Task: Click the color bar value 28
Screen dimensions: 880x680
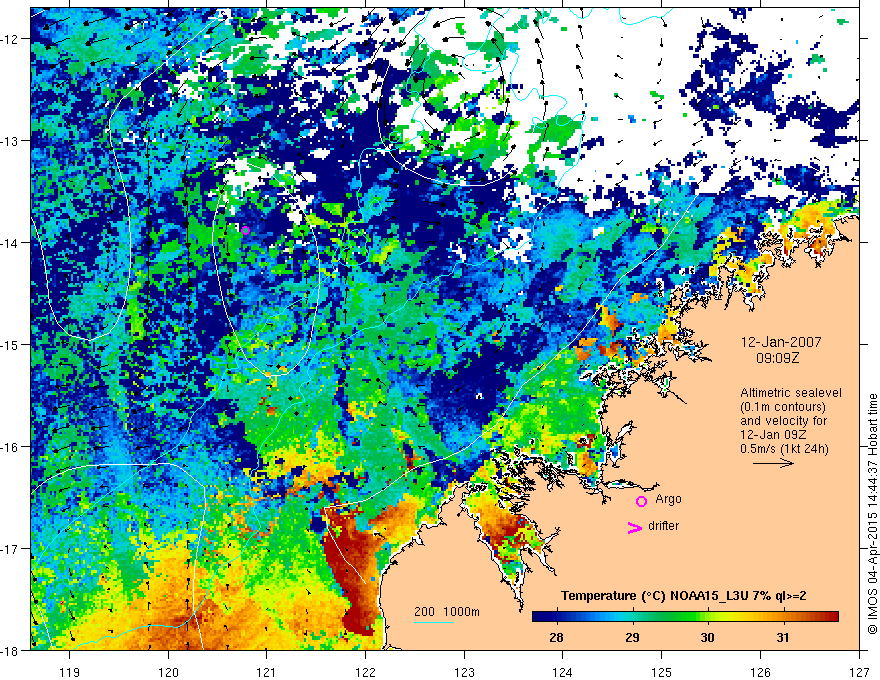Action: [x=556, y=637]
